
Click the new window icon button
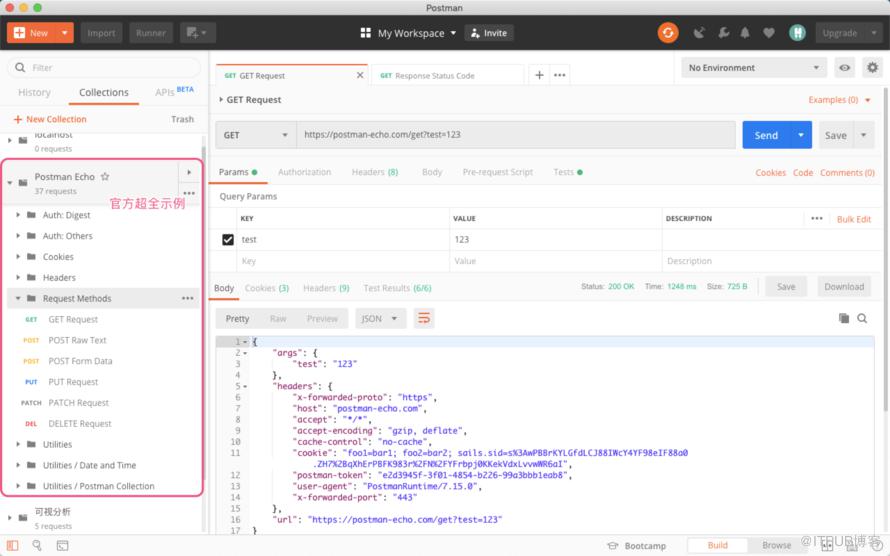tap(197, 33)
